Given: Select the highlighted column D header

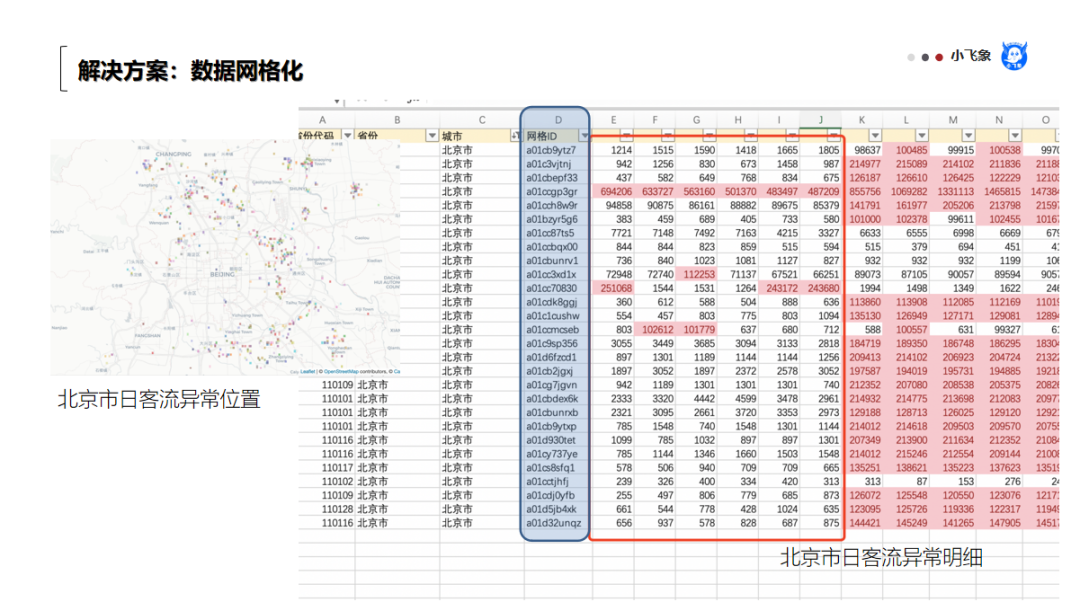Looking at the screenshot, I should coord(557,120).
